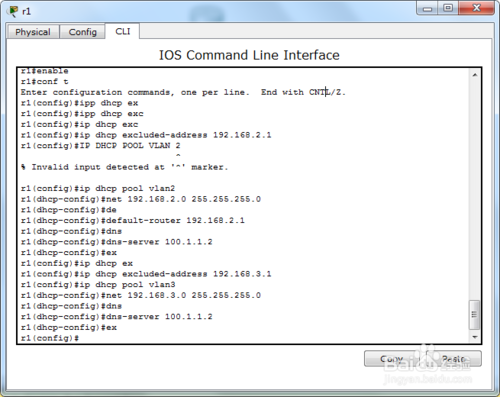The width and height of the screenshot is (500, 397).
Task: Click the r1 Packet Tracer title icon
Action: [x=13, y=11]
